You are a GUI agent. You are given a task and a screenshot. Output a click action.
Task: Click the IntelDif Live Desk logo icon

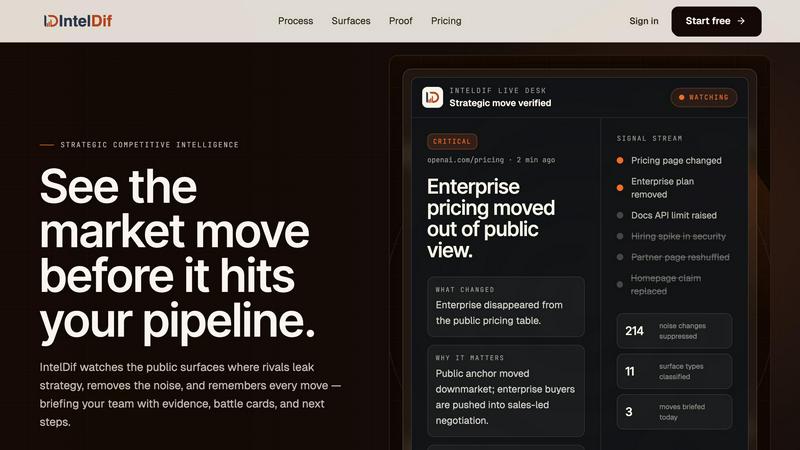coord(433,97)
